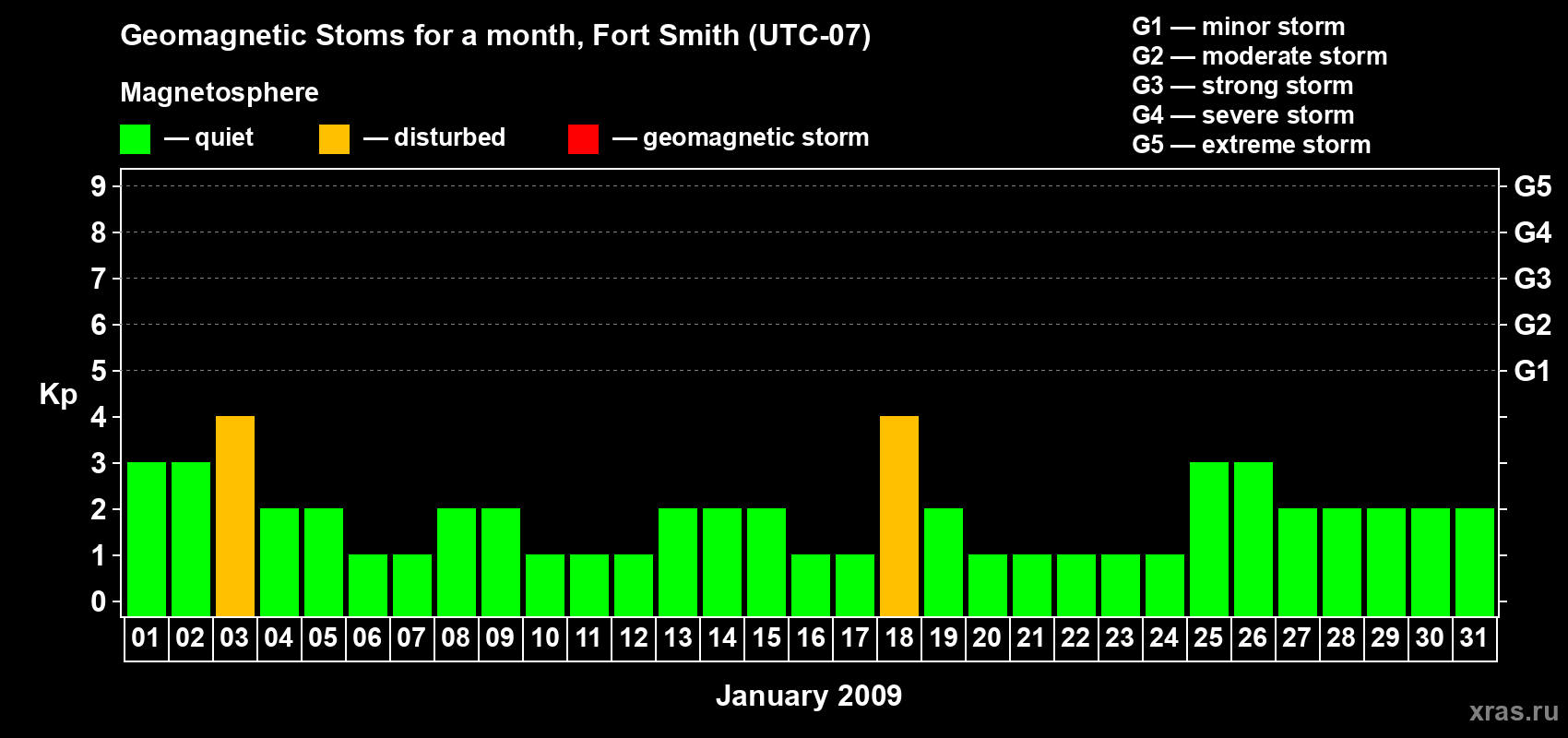The image size is (1568, 738).
Task: Click the Kp value 7 on left axis
Action: (99, 279)
